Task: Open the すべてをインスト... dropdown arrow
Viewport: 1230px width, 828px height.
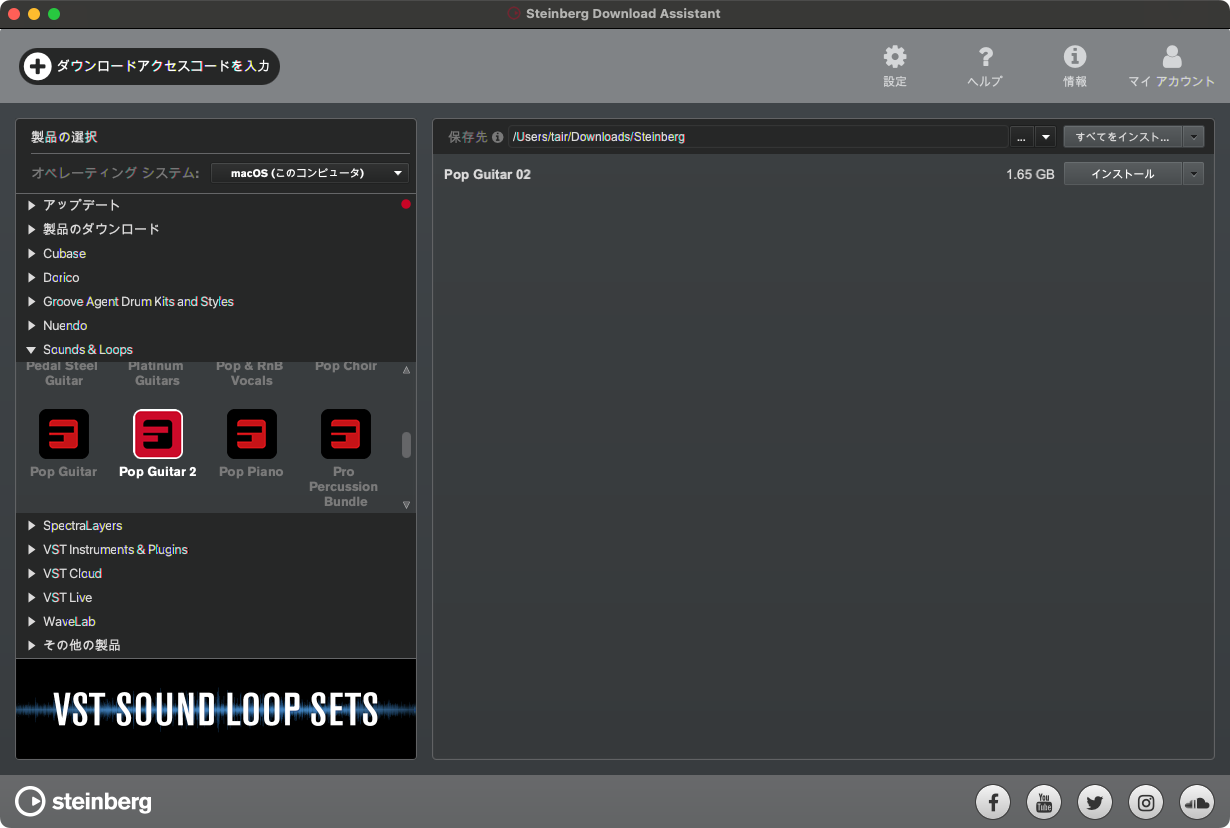Action: 1193,137
